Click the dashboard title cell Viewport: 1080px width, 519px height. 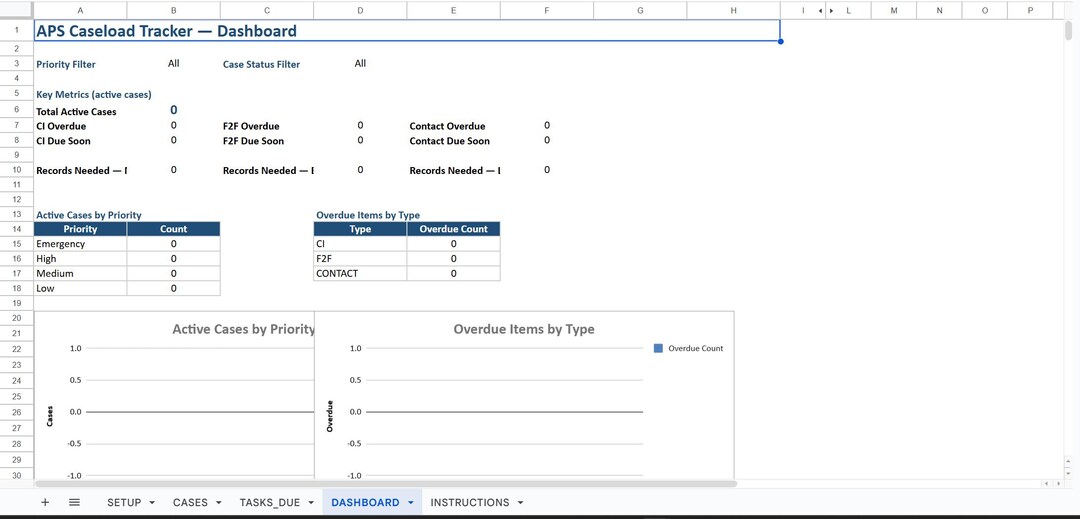click(x=407, y=31)
